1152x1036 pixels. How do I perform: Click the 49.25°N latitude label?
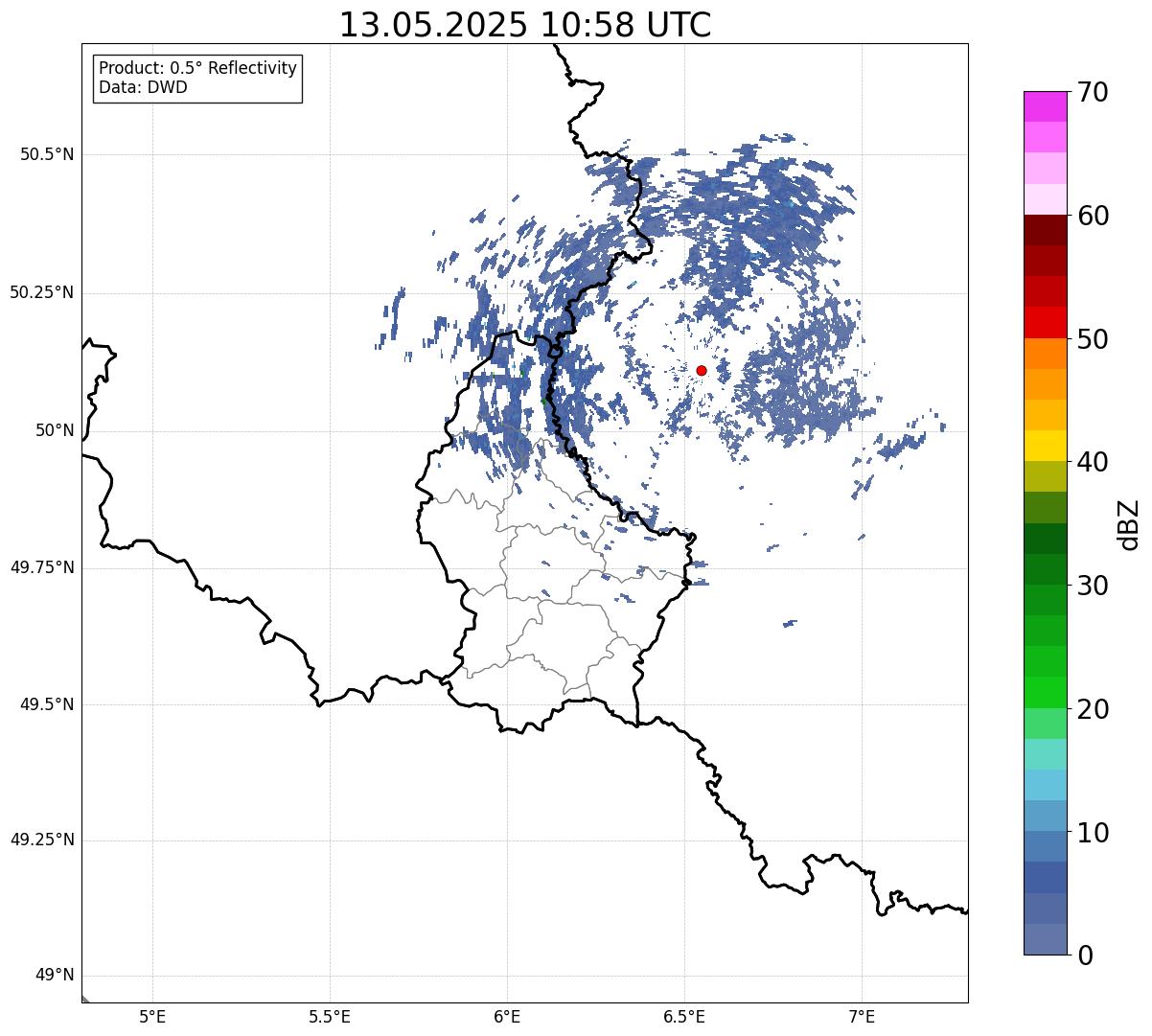[x=41, y=840]
